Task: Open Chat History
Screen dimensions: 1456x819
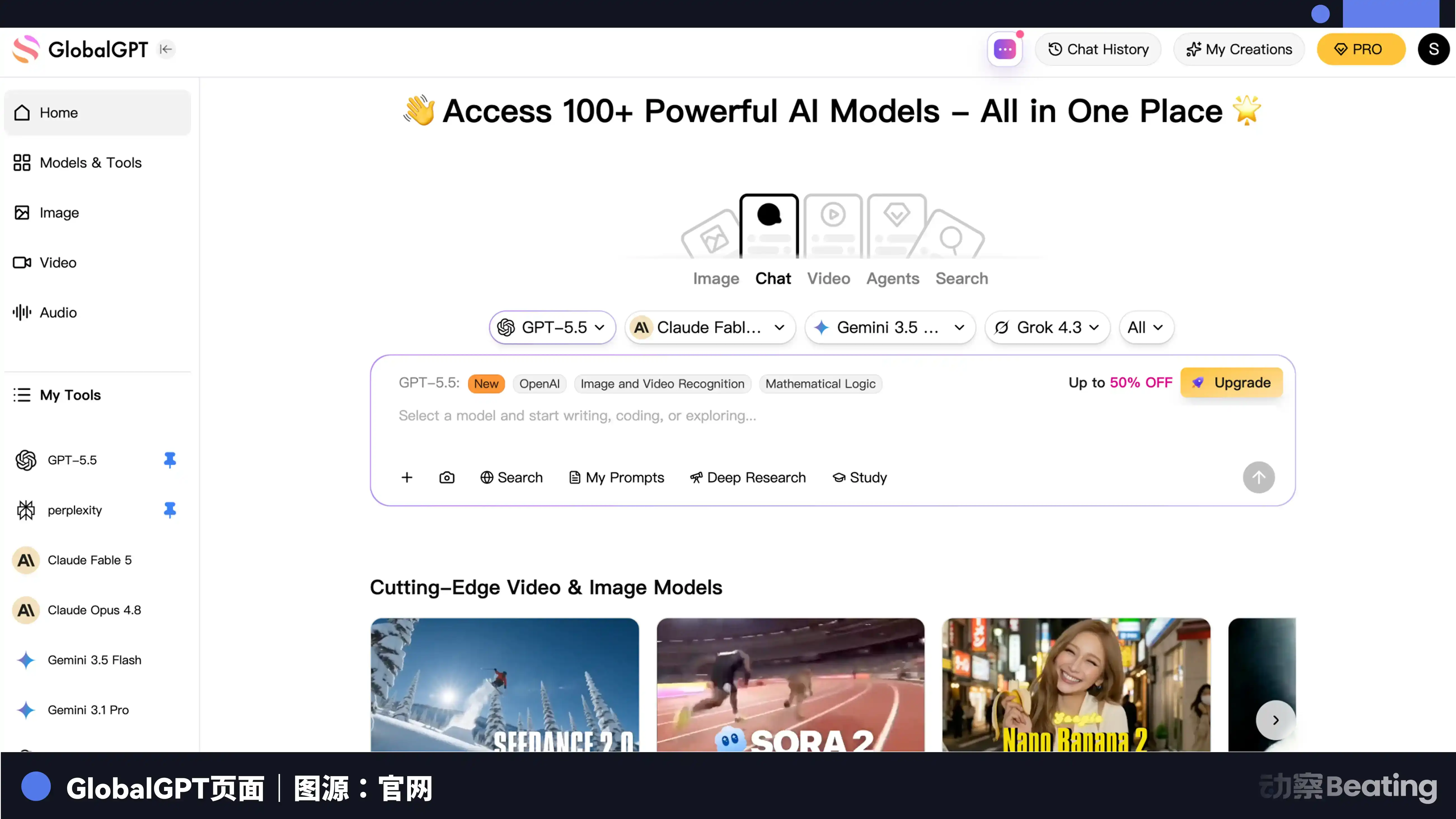Action: coord(1098,49)
